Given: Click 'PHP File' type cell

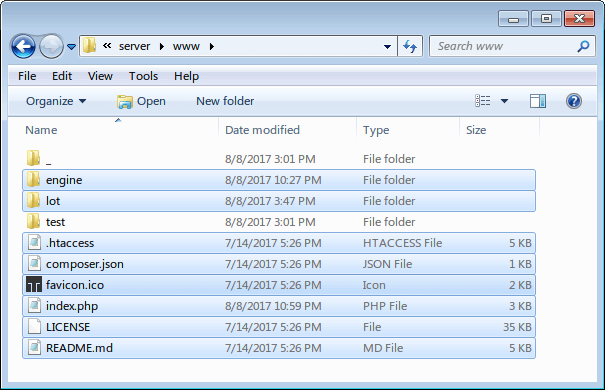Looking at the screenshot, I should pyautogui.click(x=385, y=306).
